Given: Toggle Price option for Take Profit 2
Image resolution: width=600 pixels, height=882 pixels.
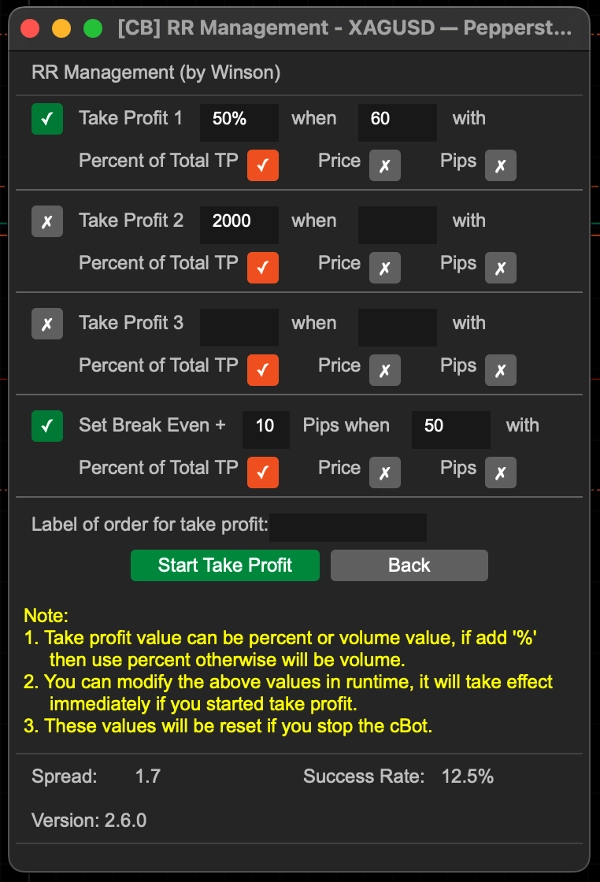Looking at the screenshot, I should 385,267.
